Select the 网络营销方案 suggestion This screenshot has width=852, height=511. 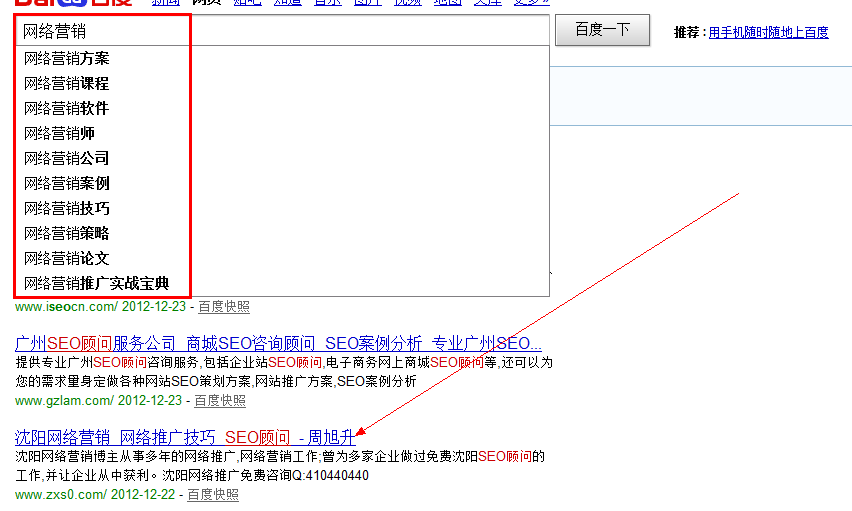pos(67,59)
